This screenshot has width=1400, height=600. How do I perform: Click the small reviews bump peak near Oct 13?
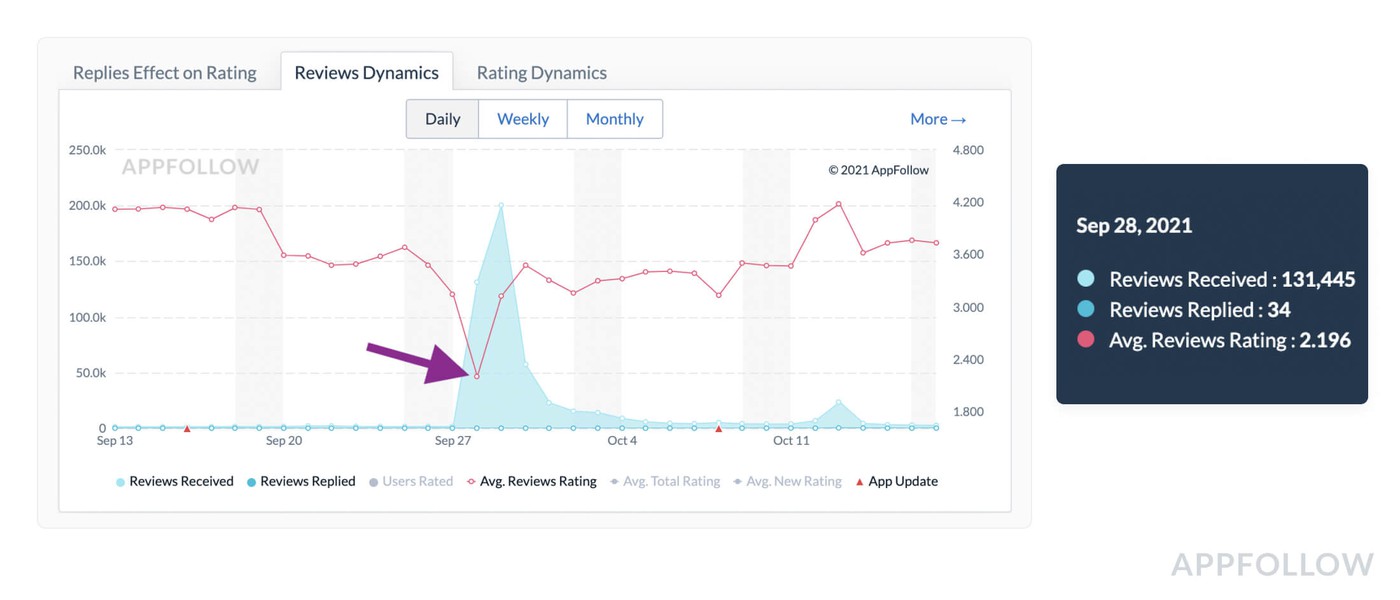839,402
